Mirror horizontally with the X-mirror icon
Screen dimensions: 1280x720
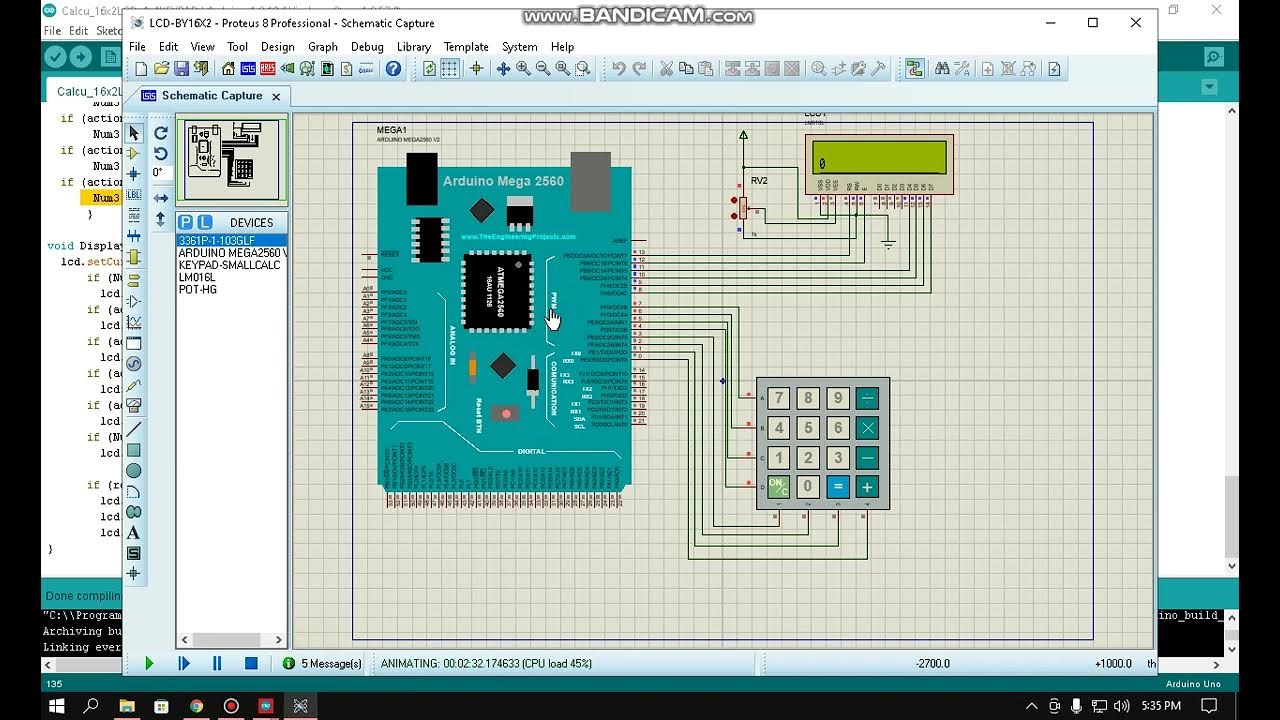(161, 198)
